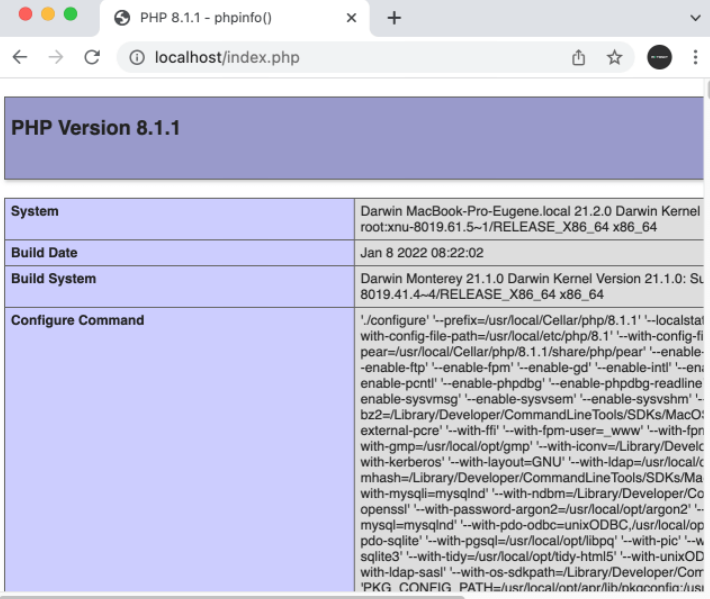This screenshot has width=710, height=599.
Task: Minimize the window with the yellow button
Action: (48, 14)
